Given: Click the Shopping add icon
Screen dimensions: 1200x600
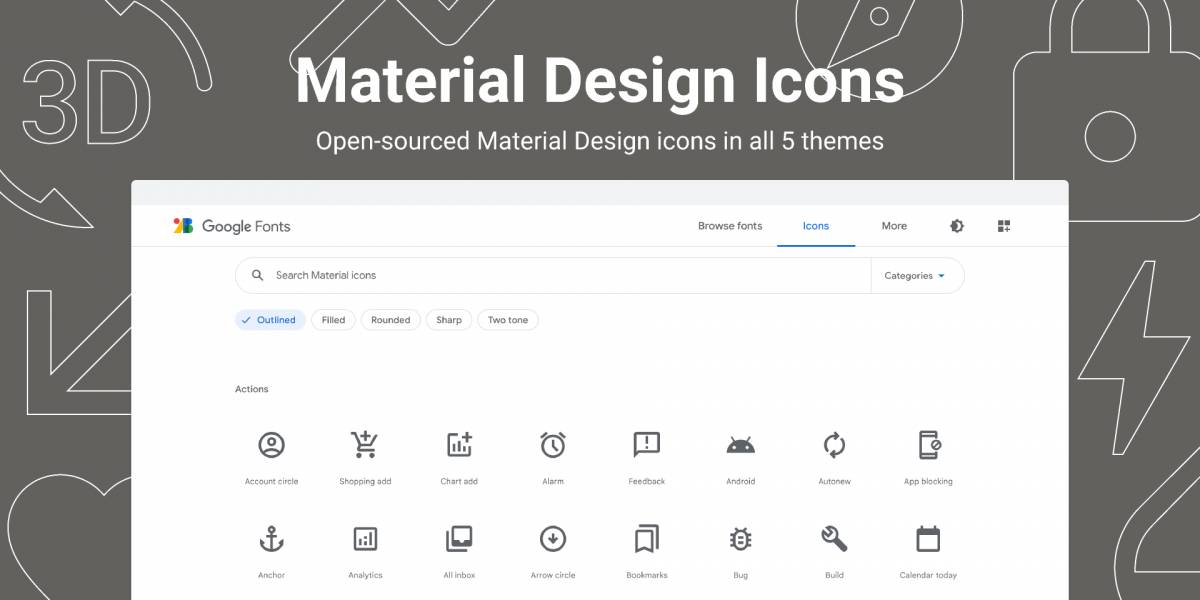Looking at the screenshot, I should click(365, 445).
